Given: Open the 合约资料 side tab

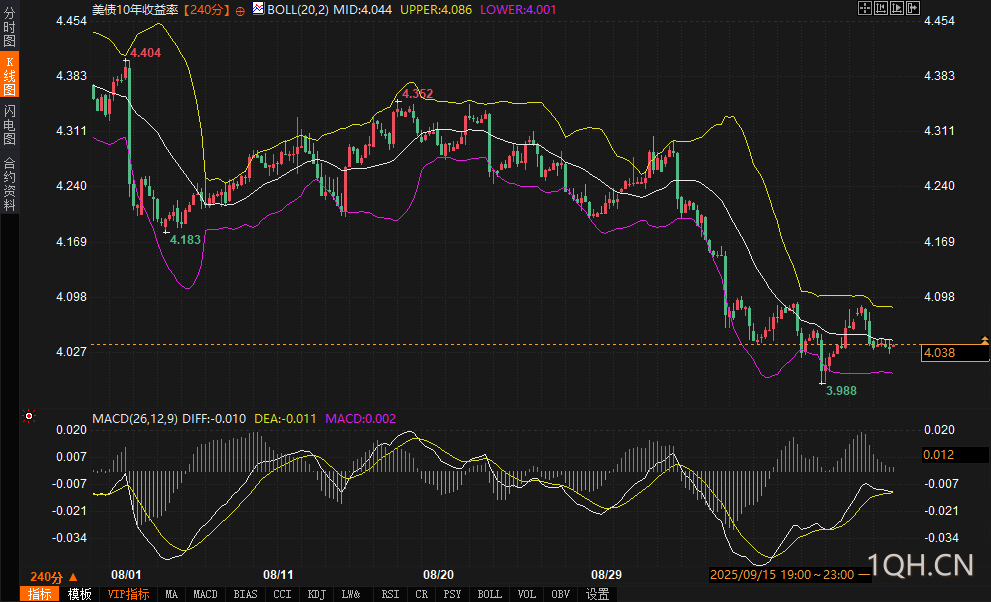Looking at the screenshot, I should pos(10,183).
